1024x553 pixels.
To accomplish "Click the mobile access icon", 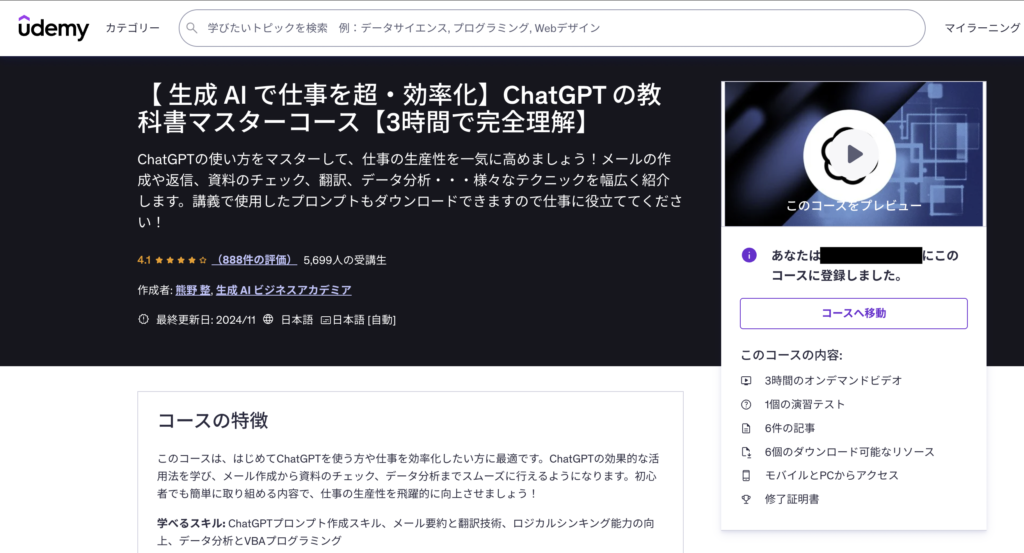I will [x=746, y=476].
